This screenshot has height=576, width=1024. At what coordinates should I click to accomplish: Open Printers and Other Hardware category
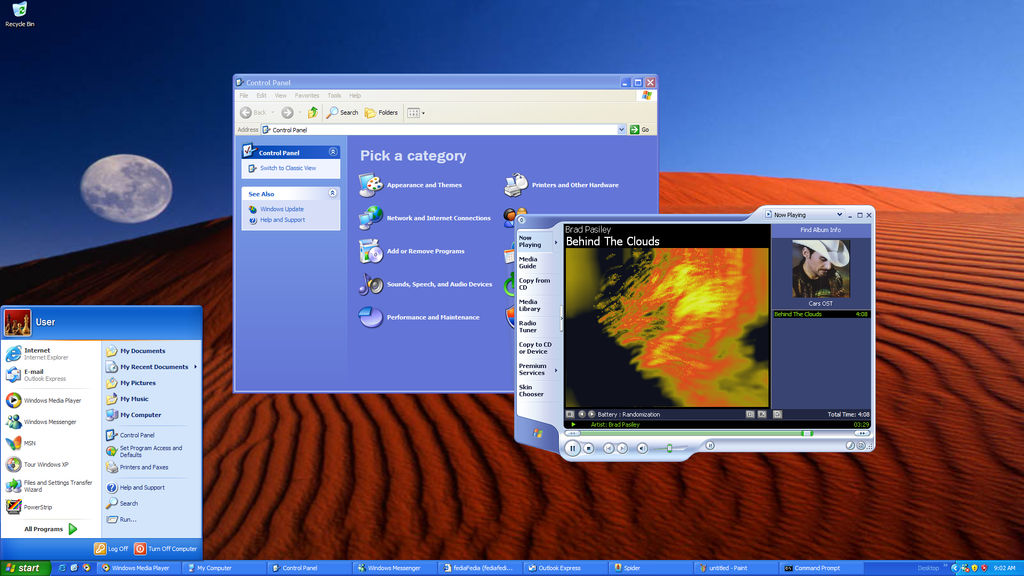tap(562, 185)
